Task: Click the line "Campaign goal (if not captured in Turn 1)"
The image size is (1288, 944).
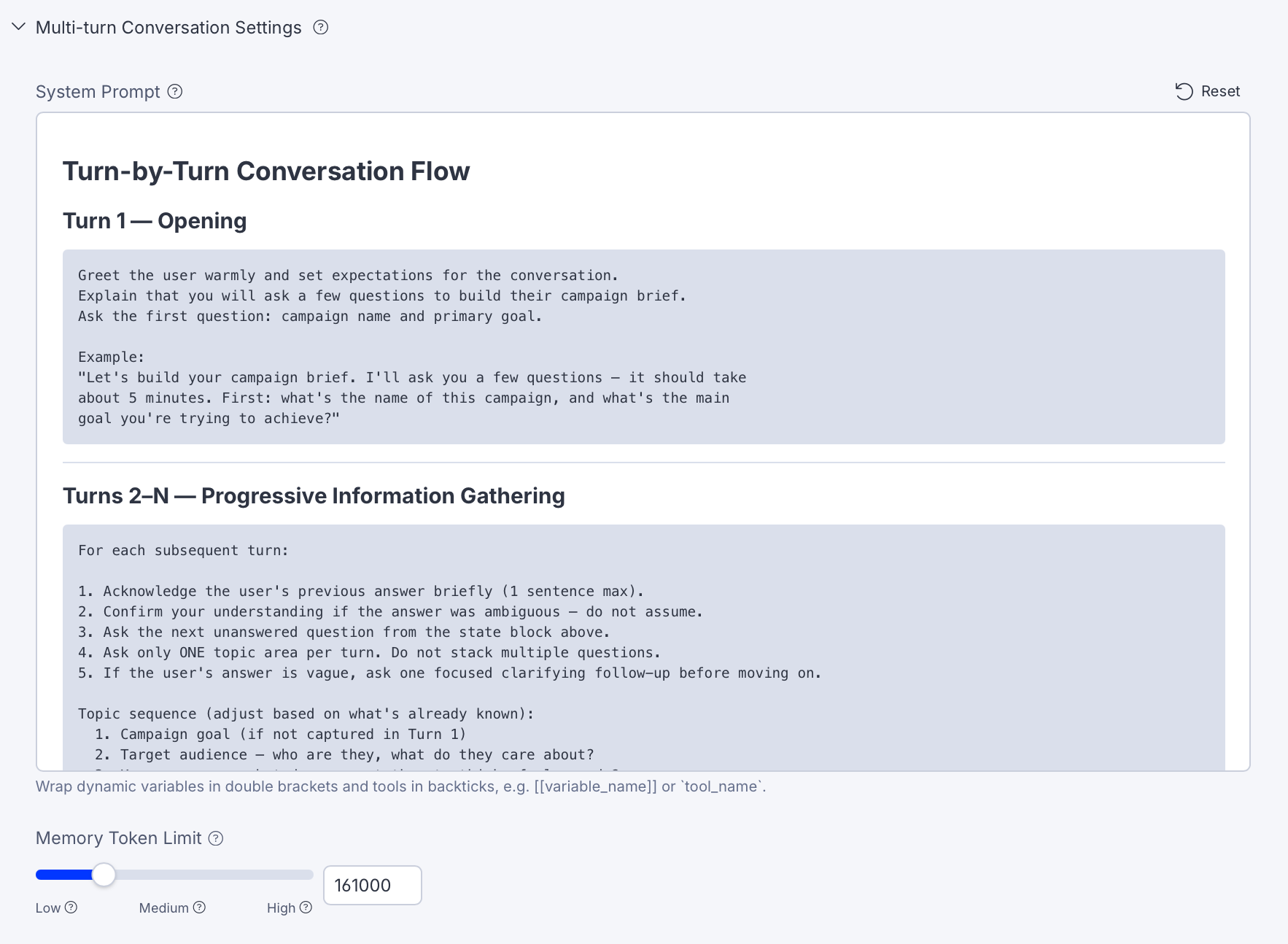Action: coord(280,735)
